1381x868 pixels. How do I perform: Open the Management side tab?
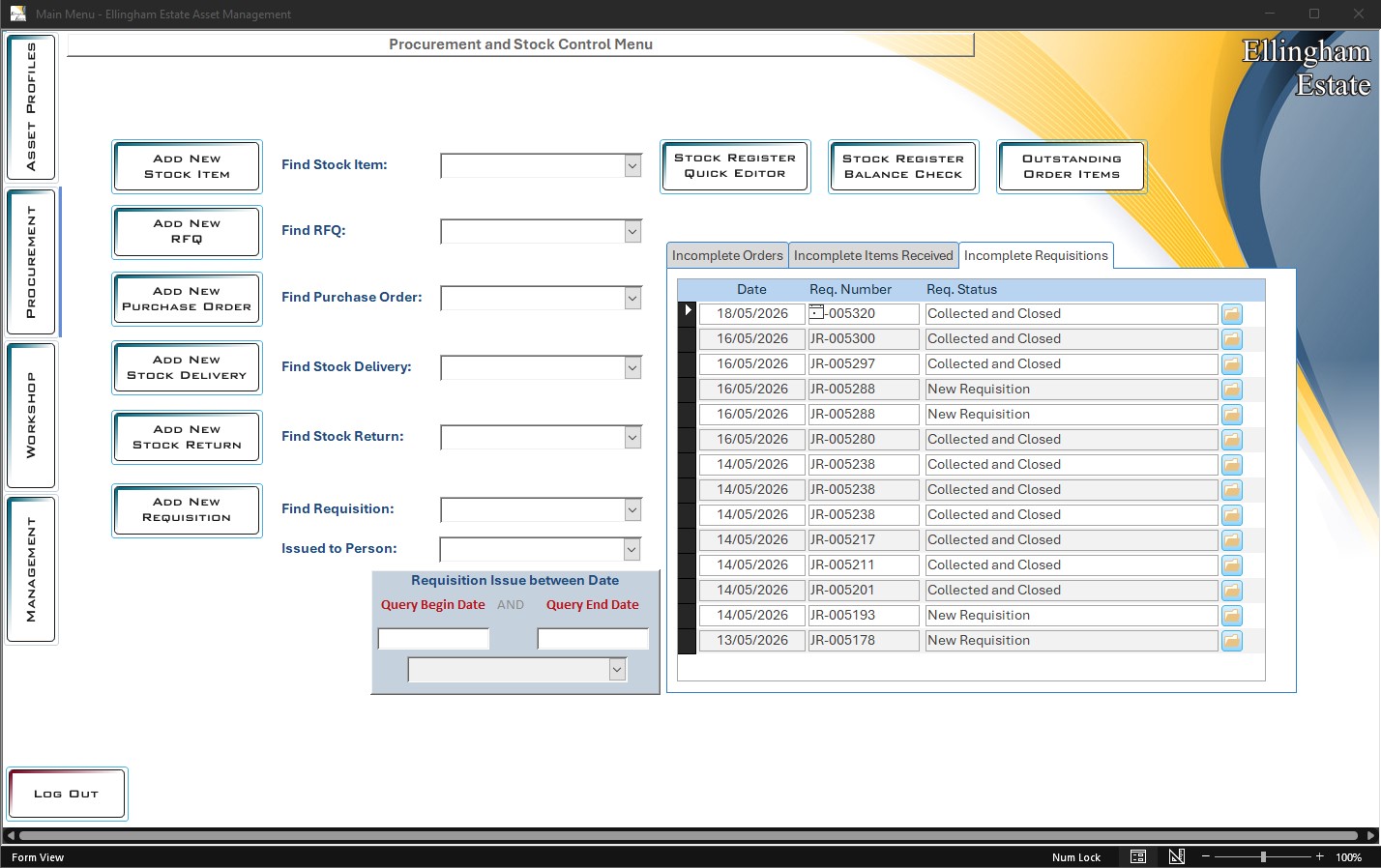point(31,569)
